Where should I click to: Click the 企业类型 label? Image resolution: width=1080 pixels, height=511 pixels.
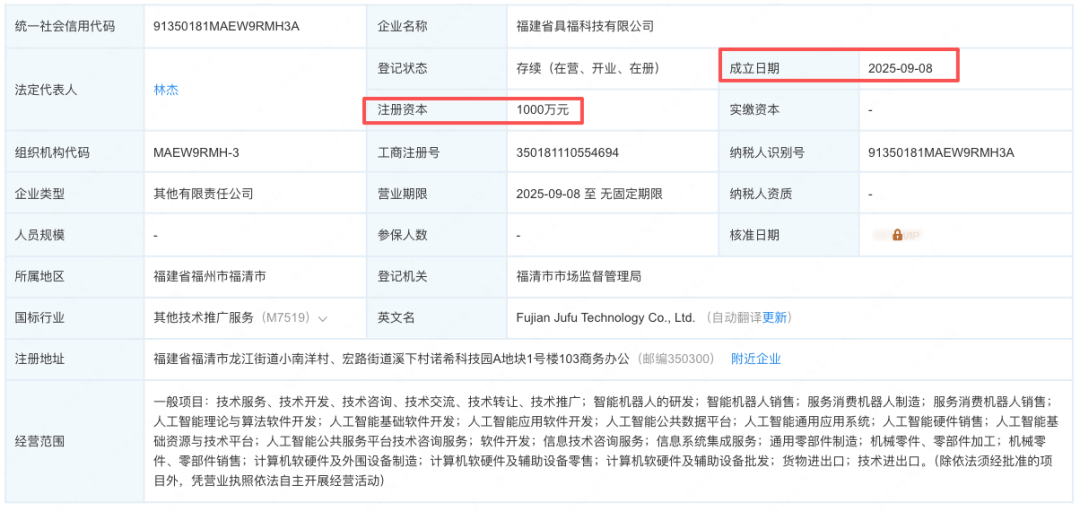pos(39,194)
